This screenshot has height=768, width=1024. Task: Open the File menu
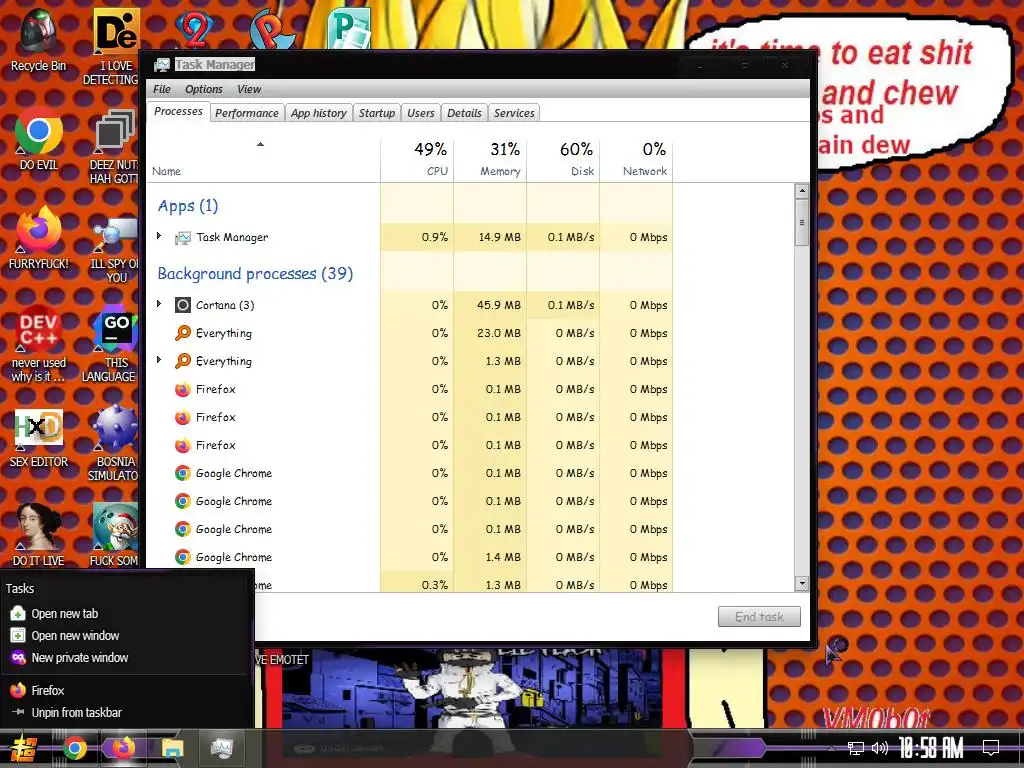(161, 89)
